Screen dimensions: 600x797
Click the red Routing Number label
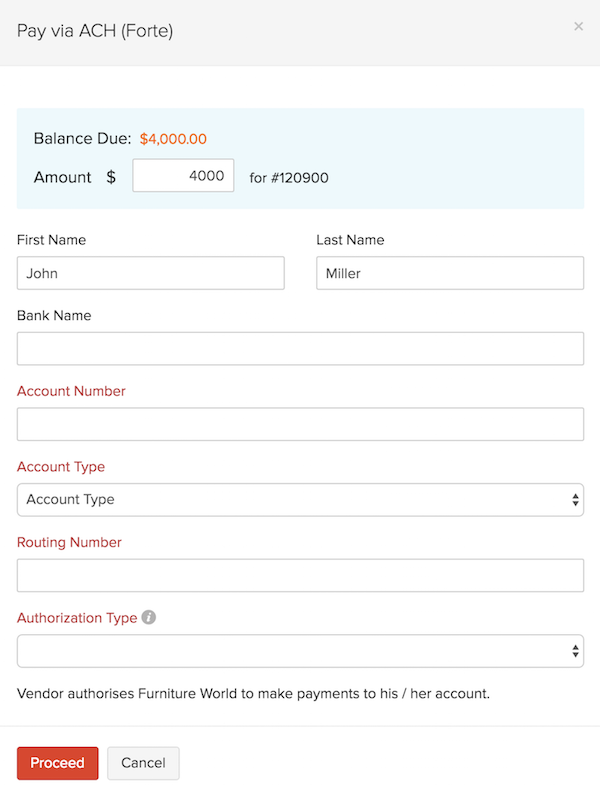[69, 542]
